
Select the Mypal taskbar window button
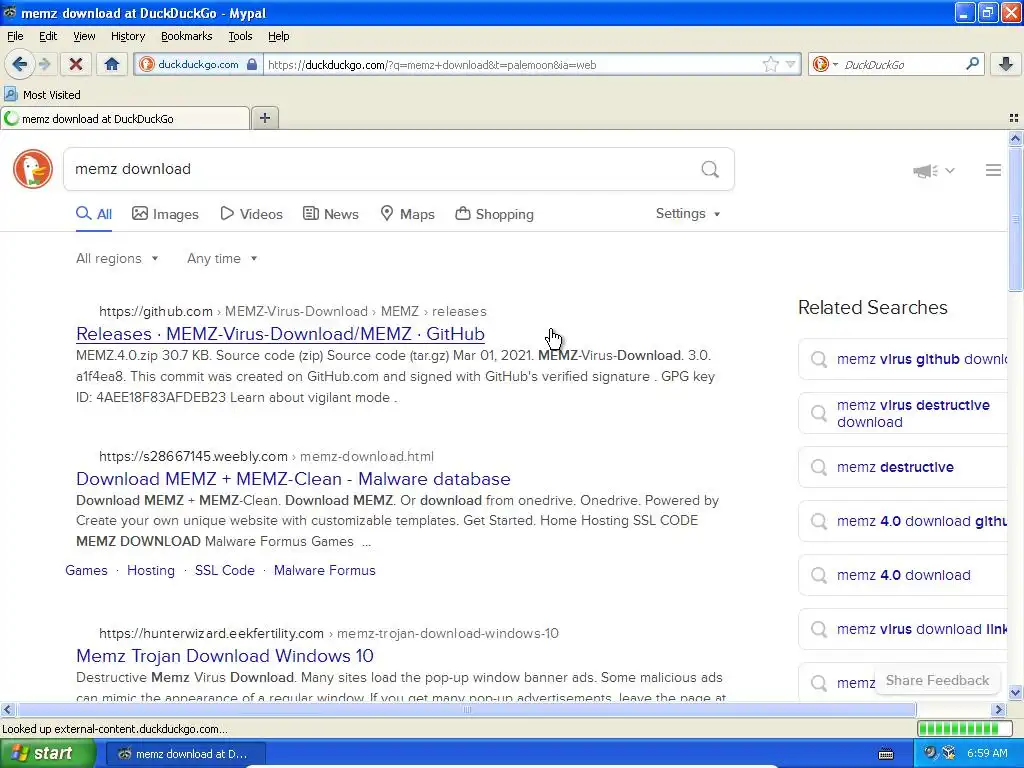[x=185, y=754]
